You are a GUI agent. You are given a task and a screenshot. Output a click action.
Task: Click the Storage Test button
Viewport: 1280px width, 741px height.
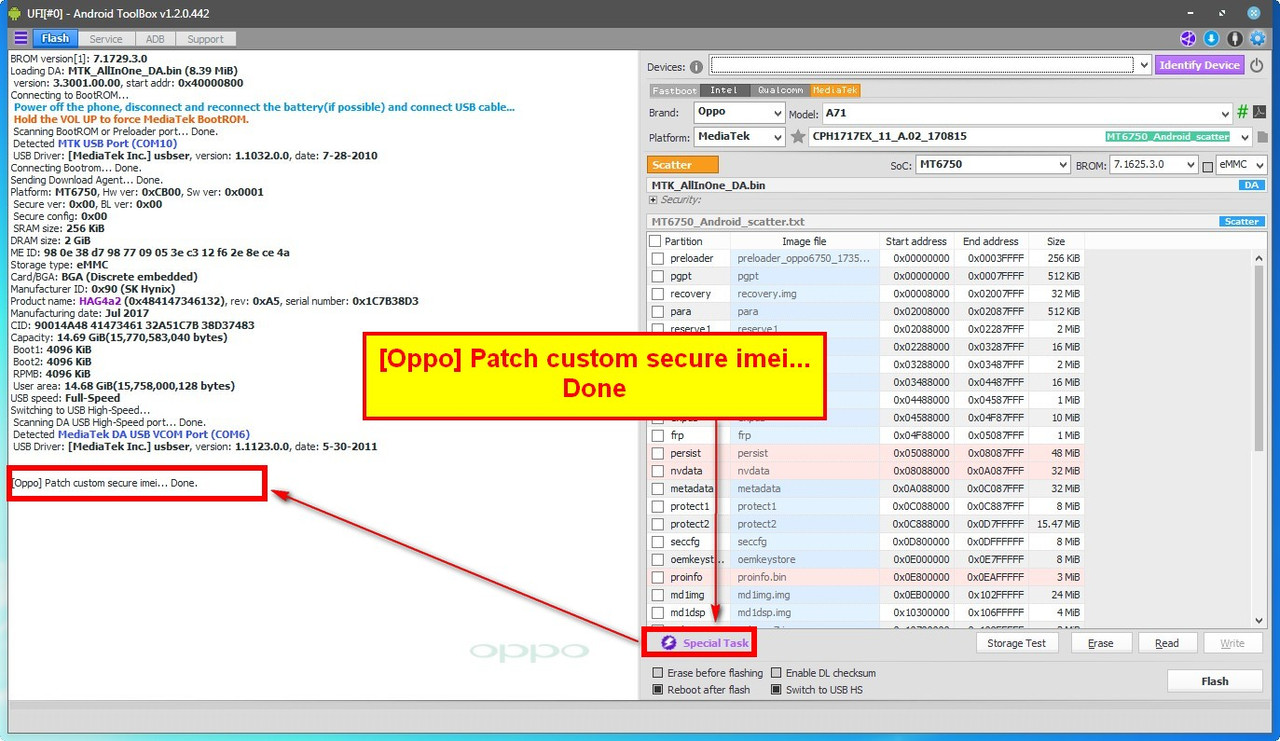pyautogui.click(x=1016, y=643)
